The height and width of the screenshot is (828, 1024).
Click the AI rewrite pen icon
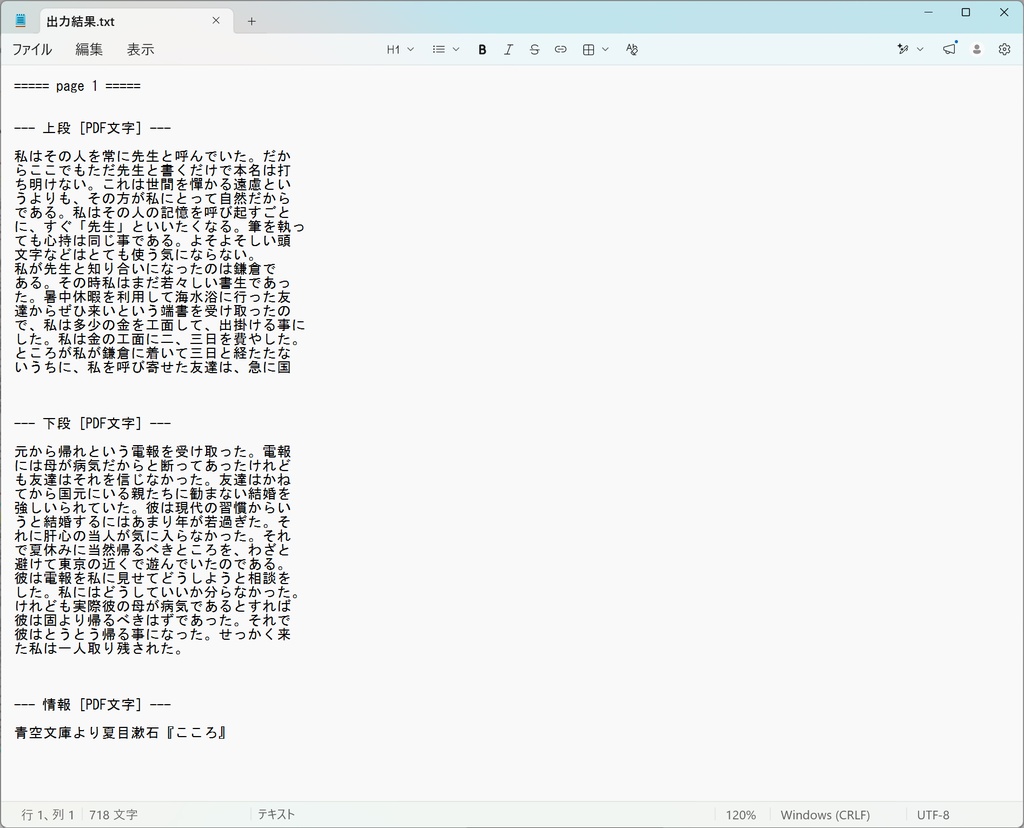click(903, 50)
